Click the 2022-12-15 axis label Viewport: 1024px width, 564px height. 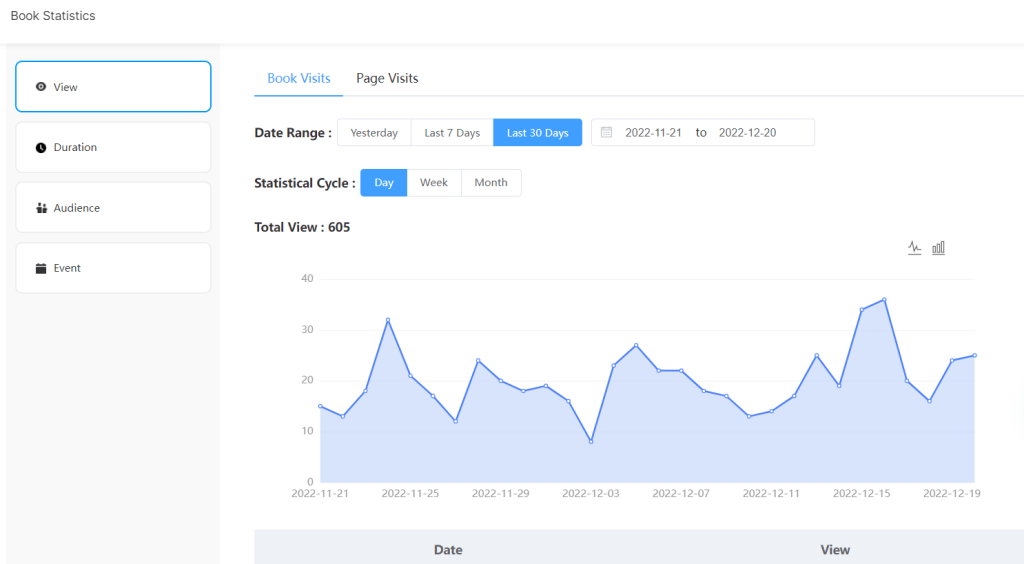point(861,494)
